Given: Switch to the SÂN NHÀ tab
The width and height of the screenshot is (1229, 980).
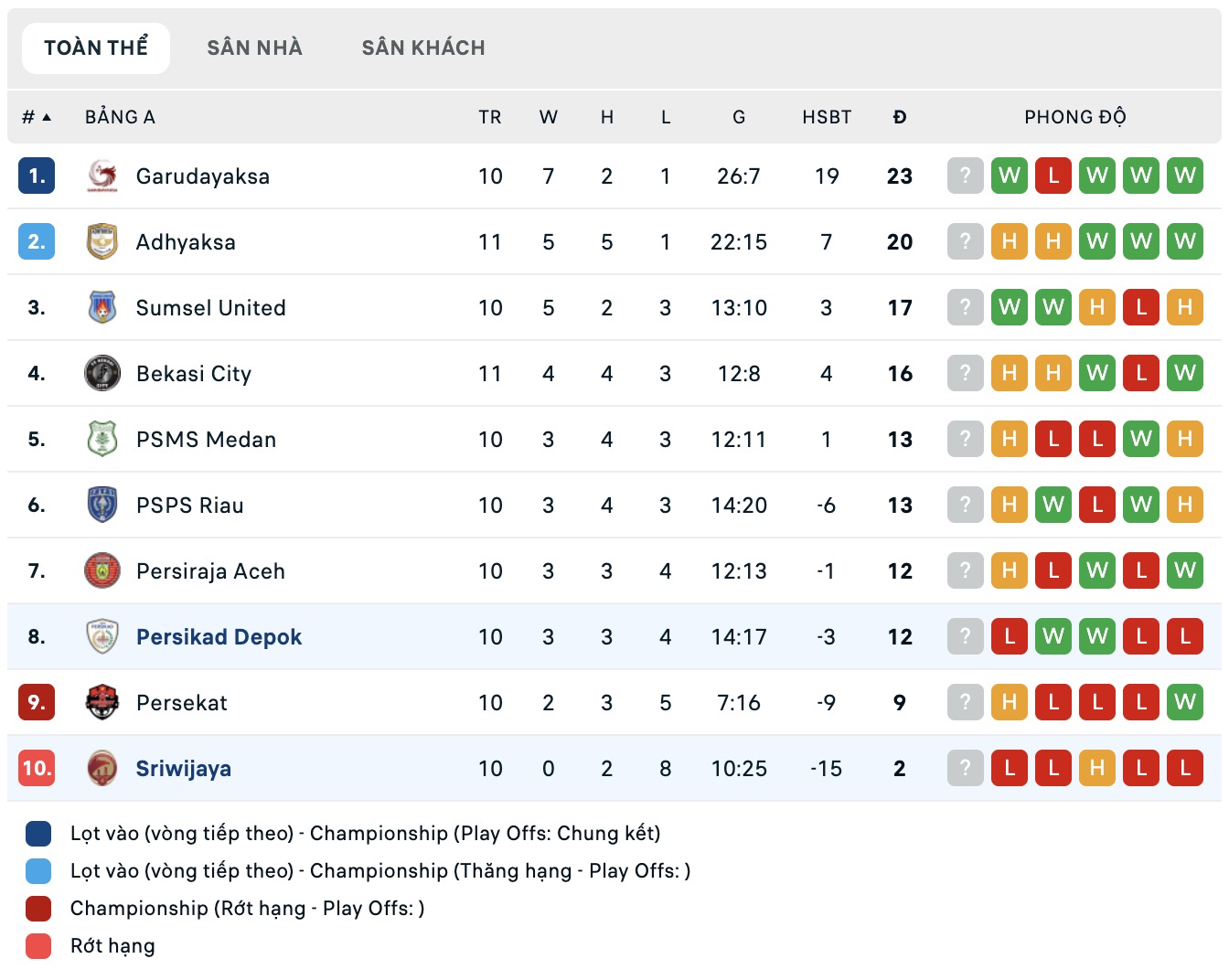Looking at the screenshot, I should (254, 48).
